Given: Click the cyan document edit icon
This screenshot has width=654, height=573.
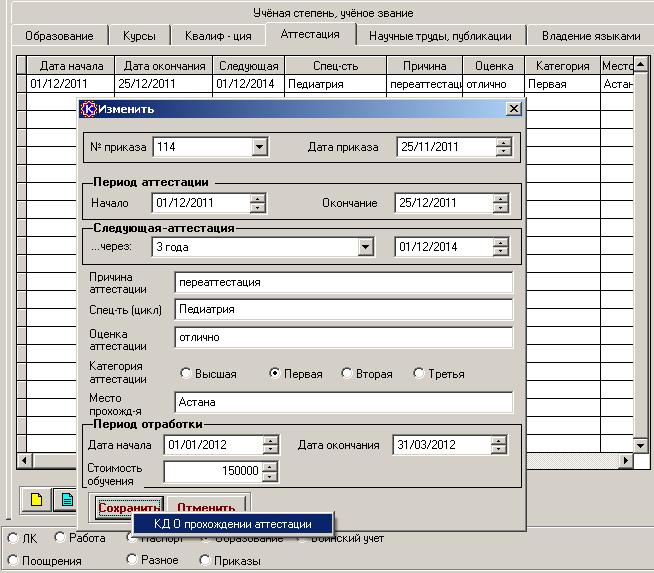Looking at the screenshot, I should [x=67, y=499].
